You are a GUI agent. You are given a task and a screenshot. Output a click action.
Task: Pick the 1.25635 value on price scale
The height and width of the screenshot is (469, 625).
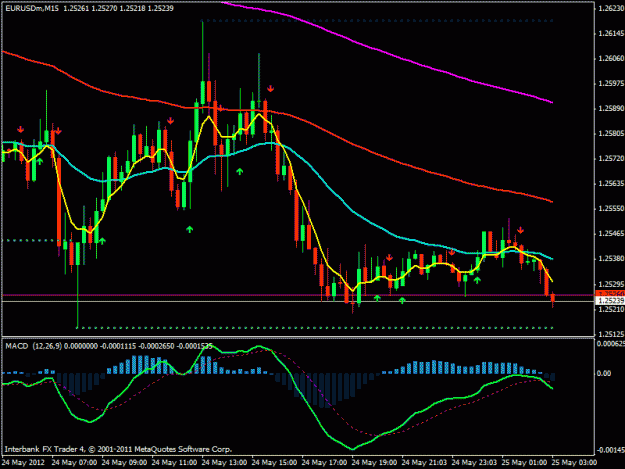[611, 184]
